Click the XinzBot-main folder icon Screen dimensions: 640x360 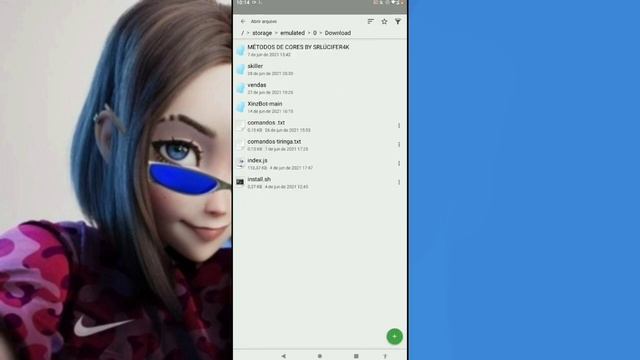click(x=240, y=107)
